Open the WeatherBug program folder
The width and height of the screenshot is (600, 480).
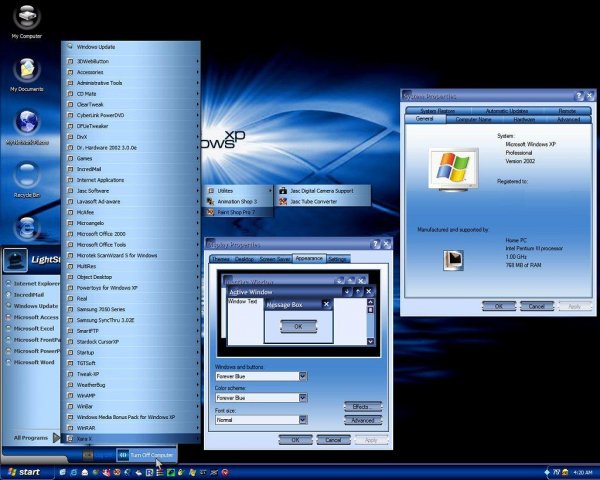[x=133, y=385]
